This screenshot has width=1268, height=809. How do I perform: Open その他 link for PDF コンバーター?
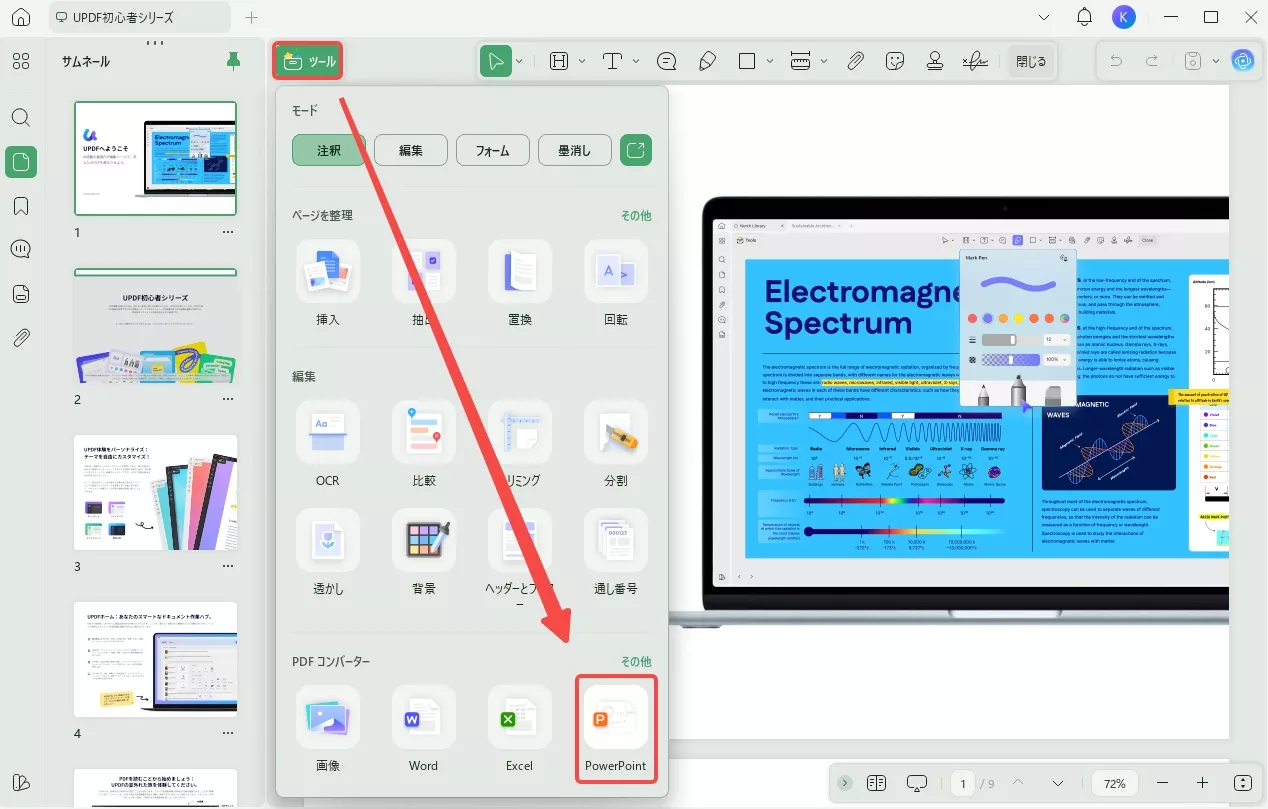(x=636, y=662)
